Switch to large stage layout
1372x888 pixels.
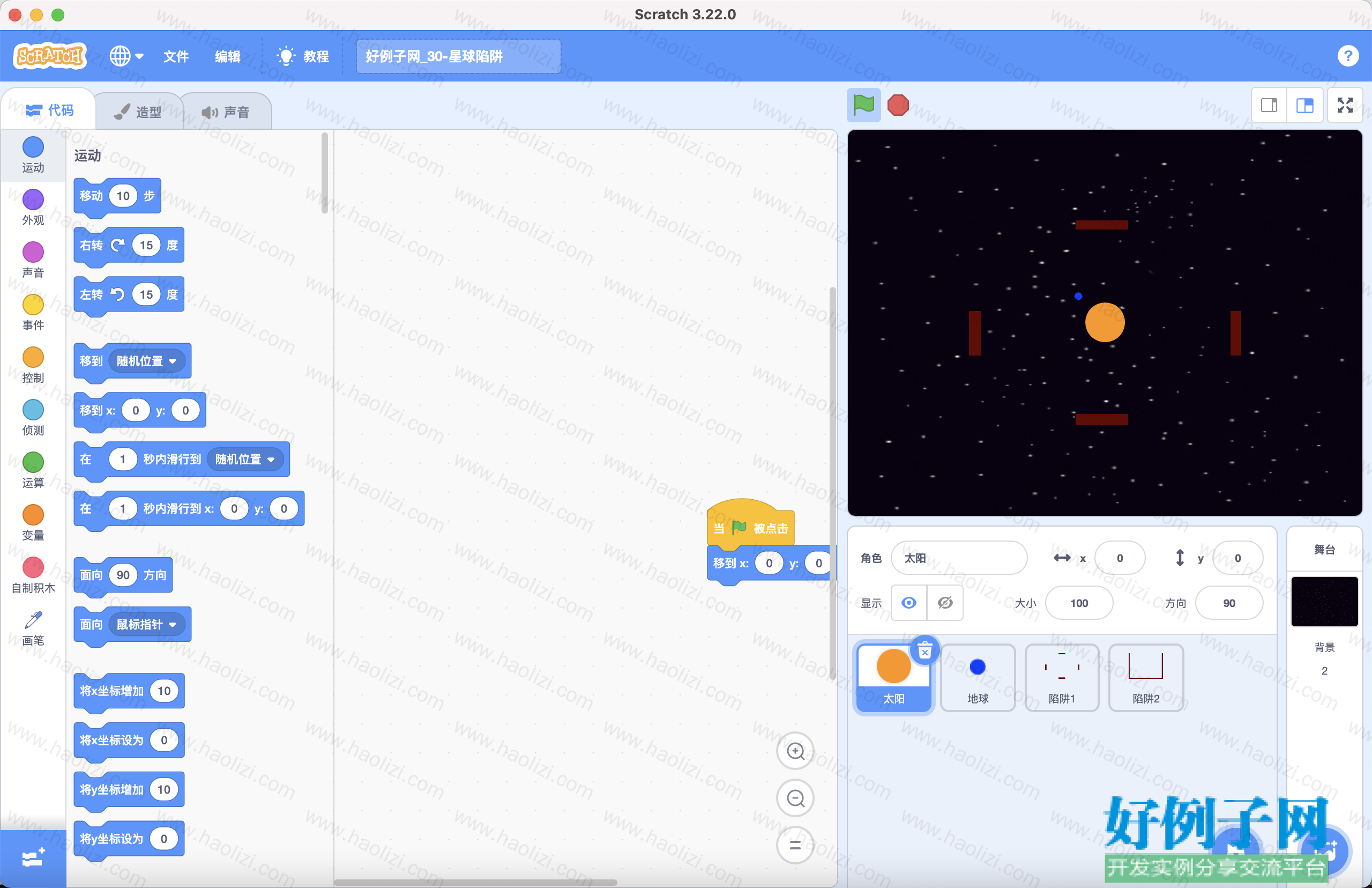point(1304,105)
